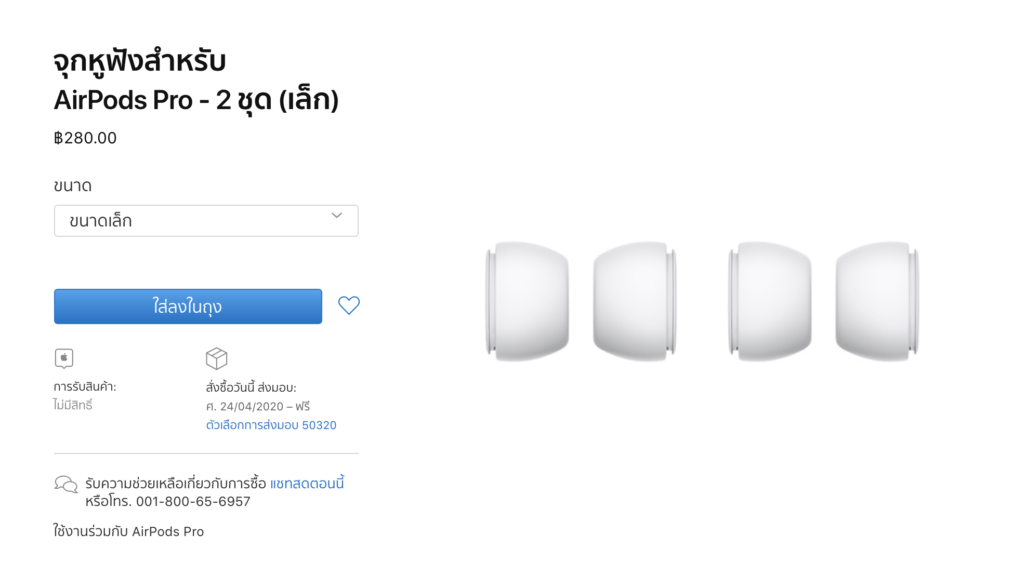Viewport: 1024px width, 561px height.
Task: Click the phone number 001-800-65-6957
Action: point(193,502)
